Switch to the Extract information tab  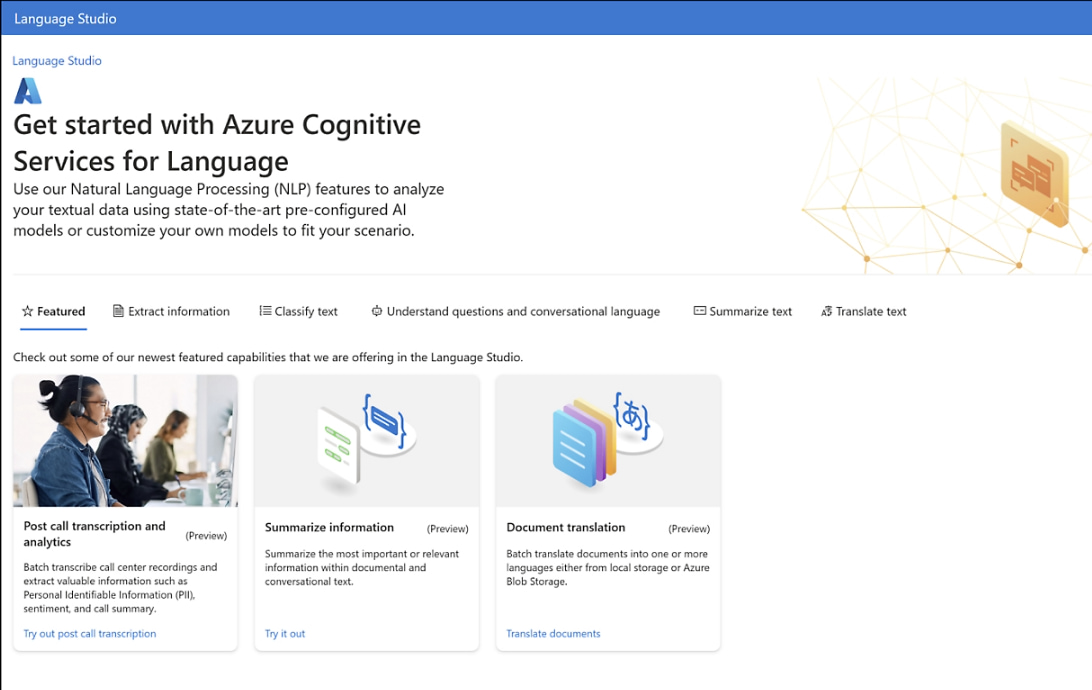(179, 312)
